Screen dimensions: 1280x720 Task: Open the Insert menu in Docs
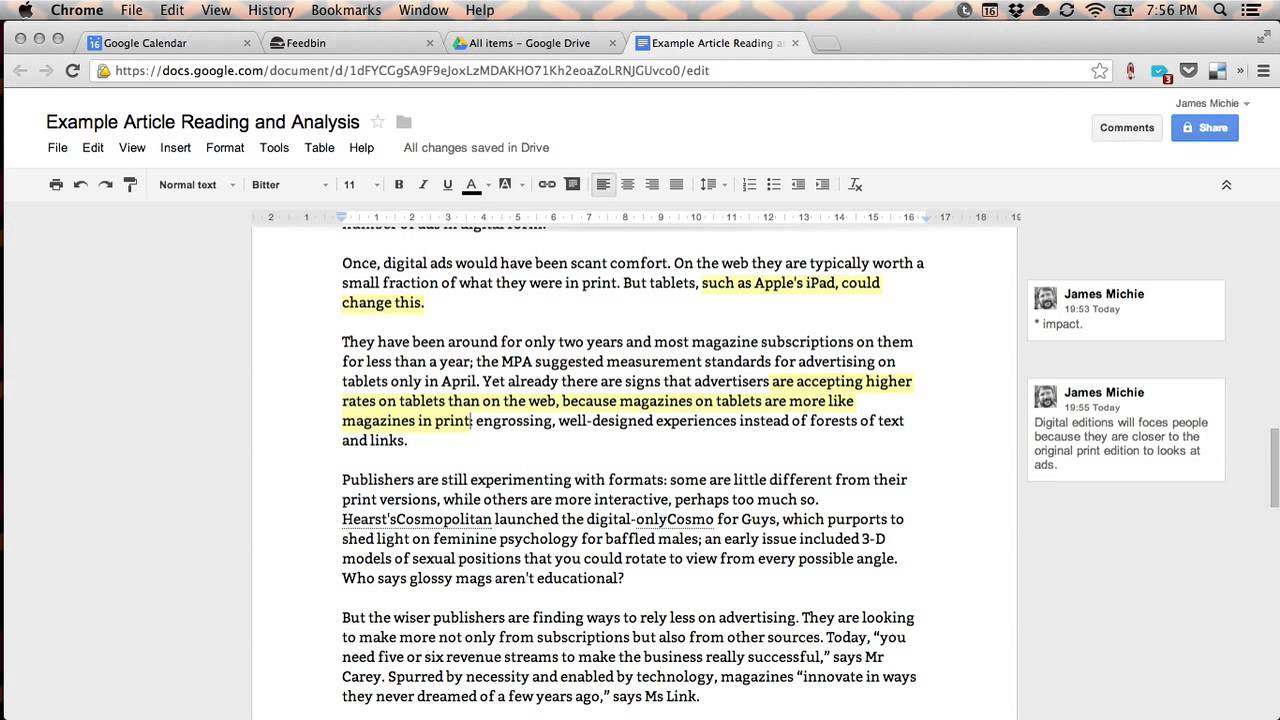175,147
